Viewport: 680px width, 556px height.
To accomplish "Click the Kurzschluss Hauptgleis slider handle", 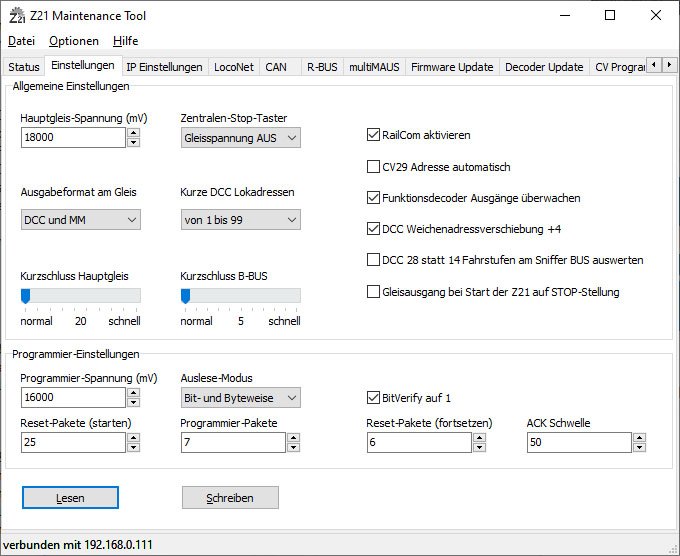I will tap(26, 296).
